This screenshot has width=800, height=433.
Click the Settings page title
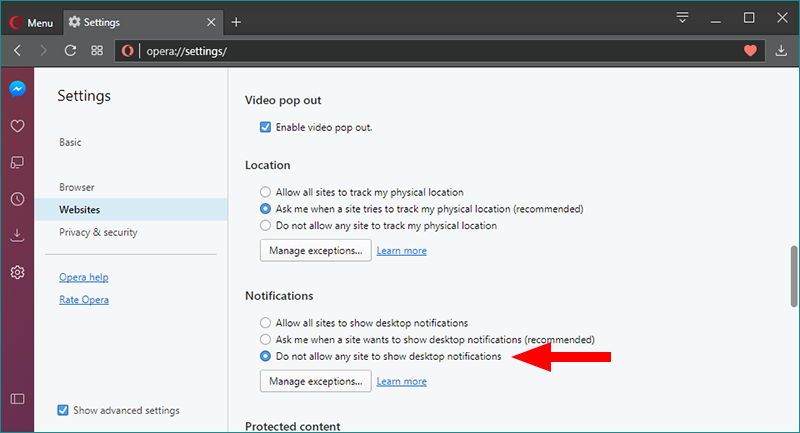click(84, 96)
